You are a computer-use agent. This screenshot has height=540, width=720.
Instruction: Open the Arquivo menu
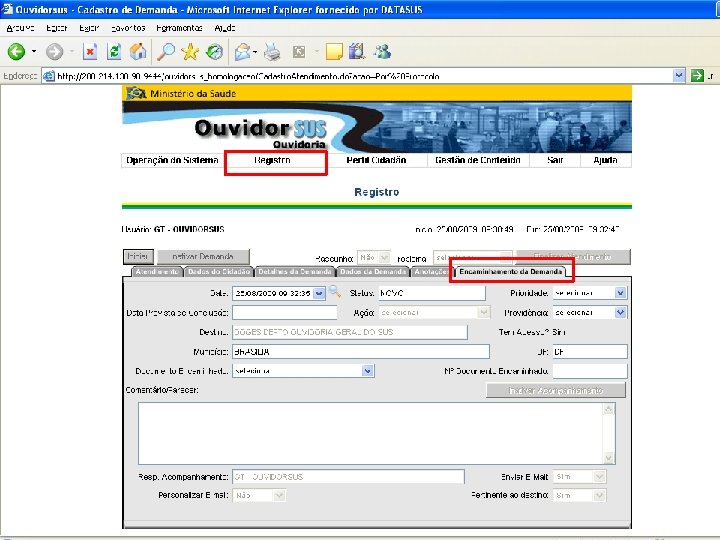tap(20, 28)
